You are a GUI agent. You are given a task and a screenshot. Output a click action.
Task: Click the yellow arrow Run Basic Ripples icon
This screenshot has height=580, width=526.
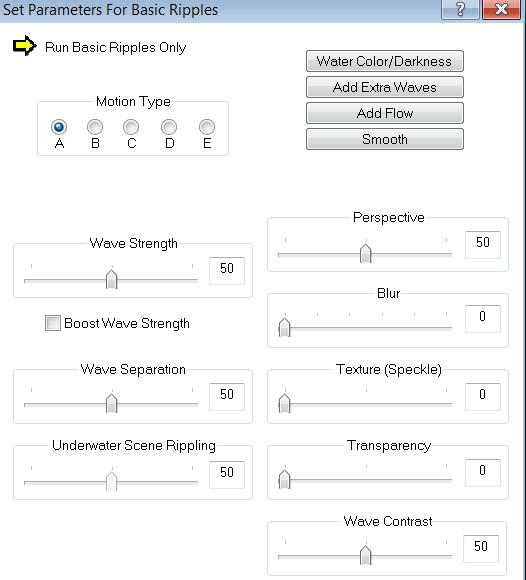pos(25,46)
